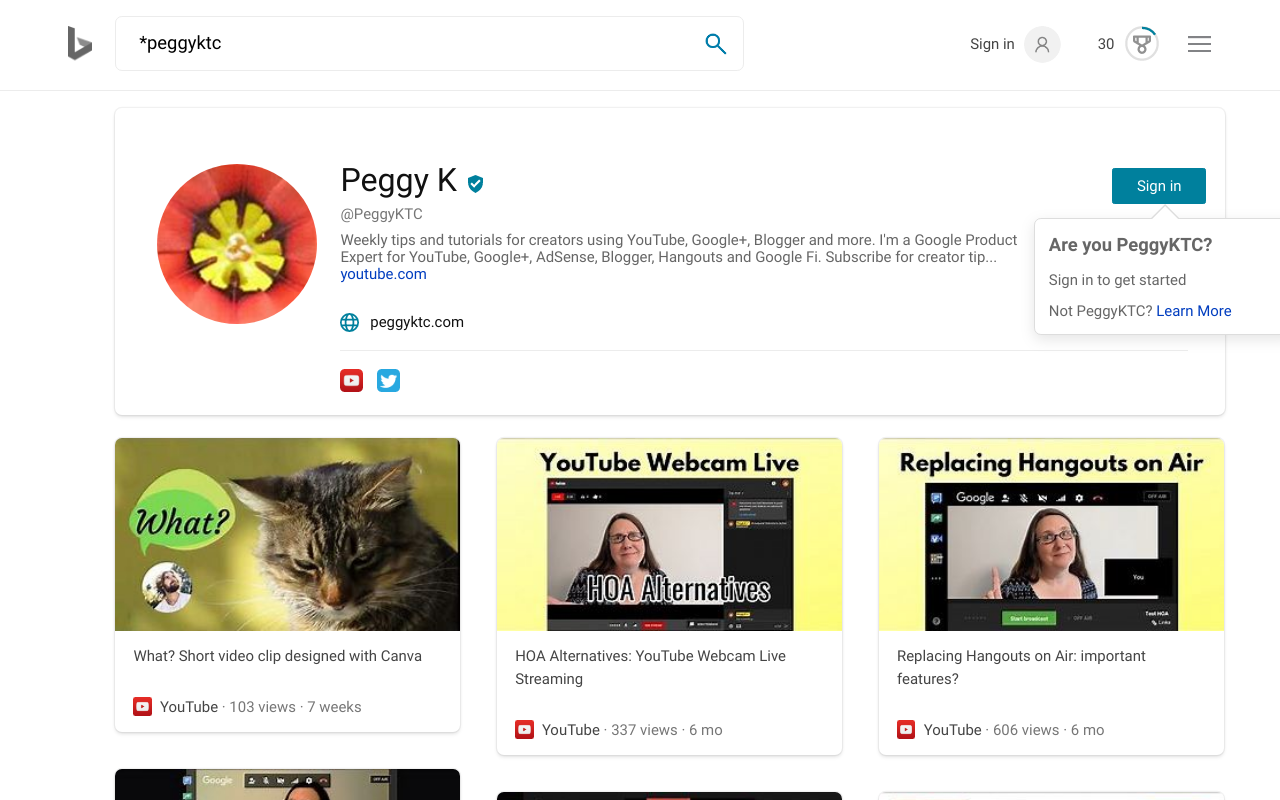
Task: Click the peggyktc.com website link
Action: tap(417, 322)
